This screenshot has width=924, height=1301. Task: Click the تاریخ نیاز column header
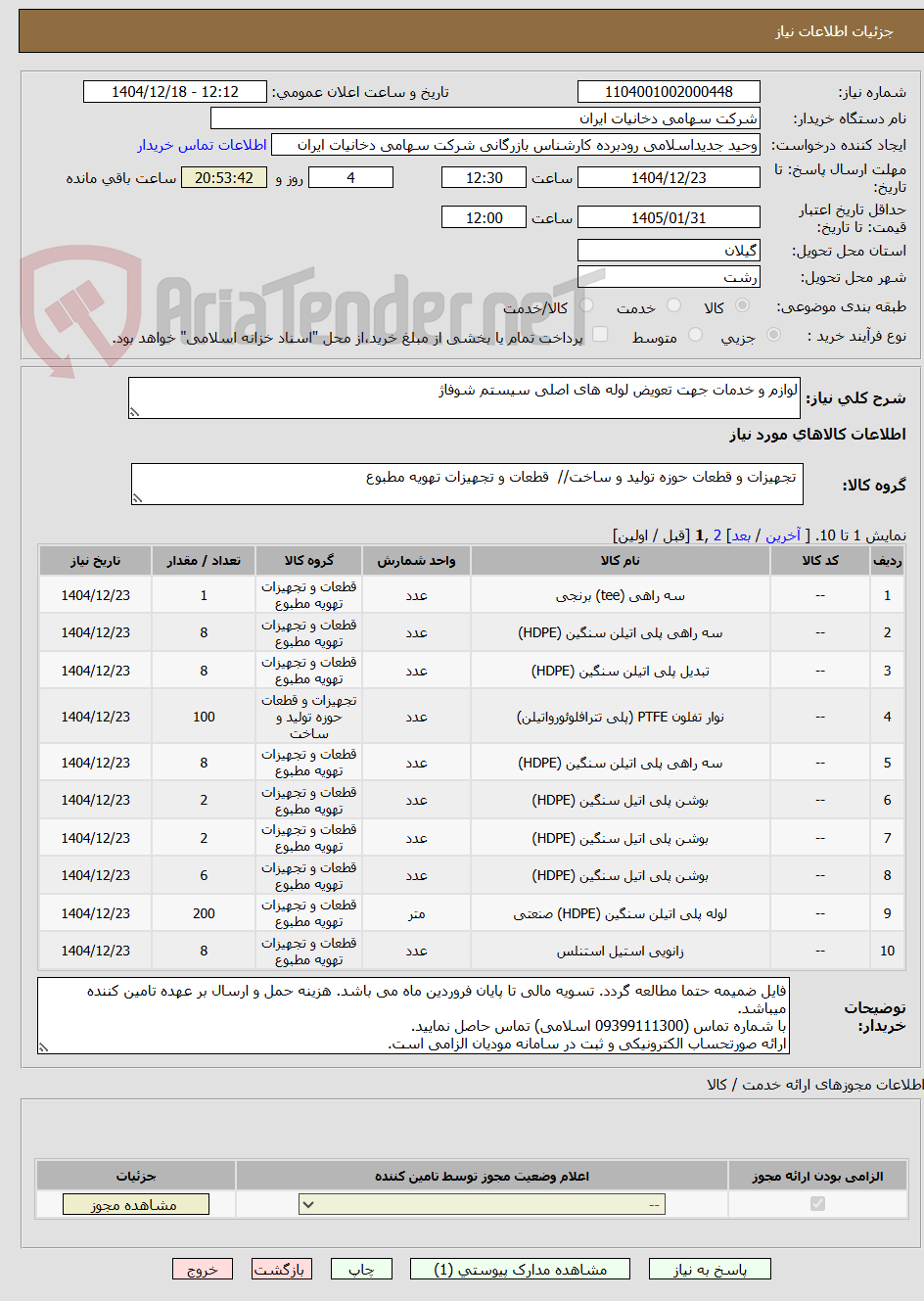click(x=95, y=561)
